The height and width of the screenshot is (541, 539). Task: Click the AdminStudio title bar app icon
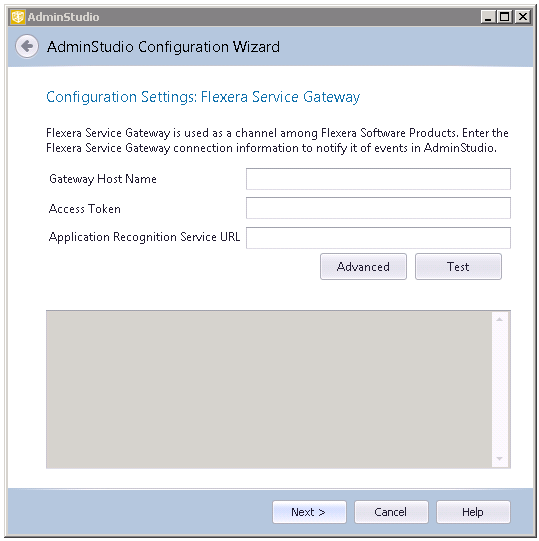click(x=18, y=17)
